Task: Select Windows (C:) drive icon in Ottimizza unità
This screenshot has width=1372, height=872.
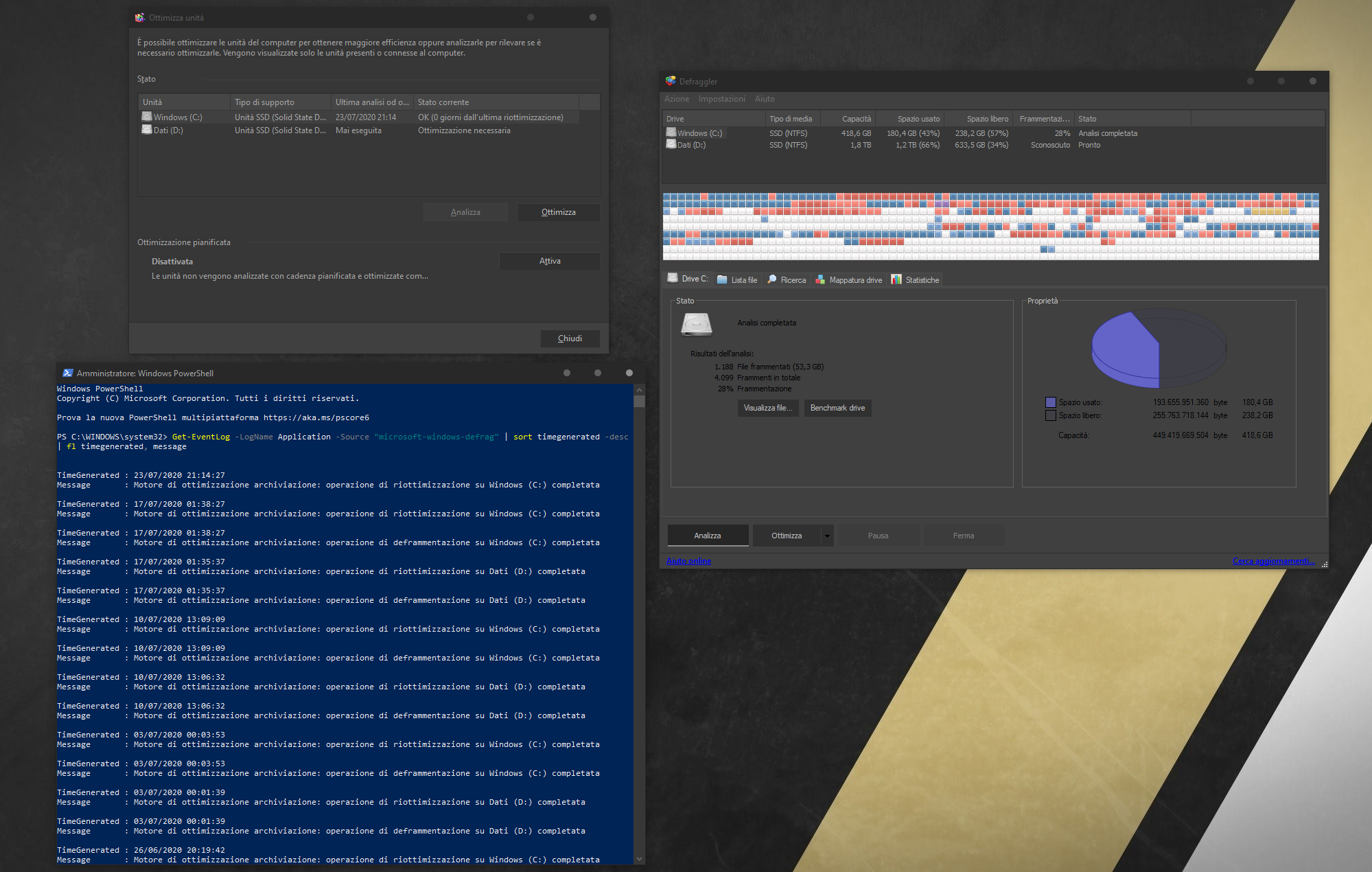Action: click(147, 117)
